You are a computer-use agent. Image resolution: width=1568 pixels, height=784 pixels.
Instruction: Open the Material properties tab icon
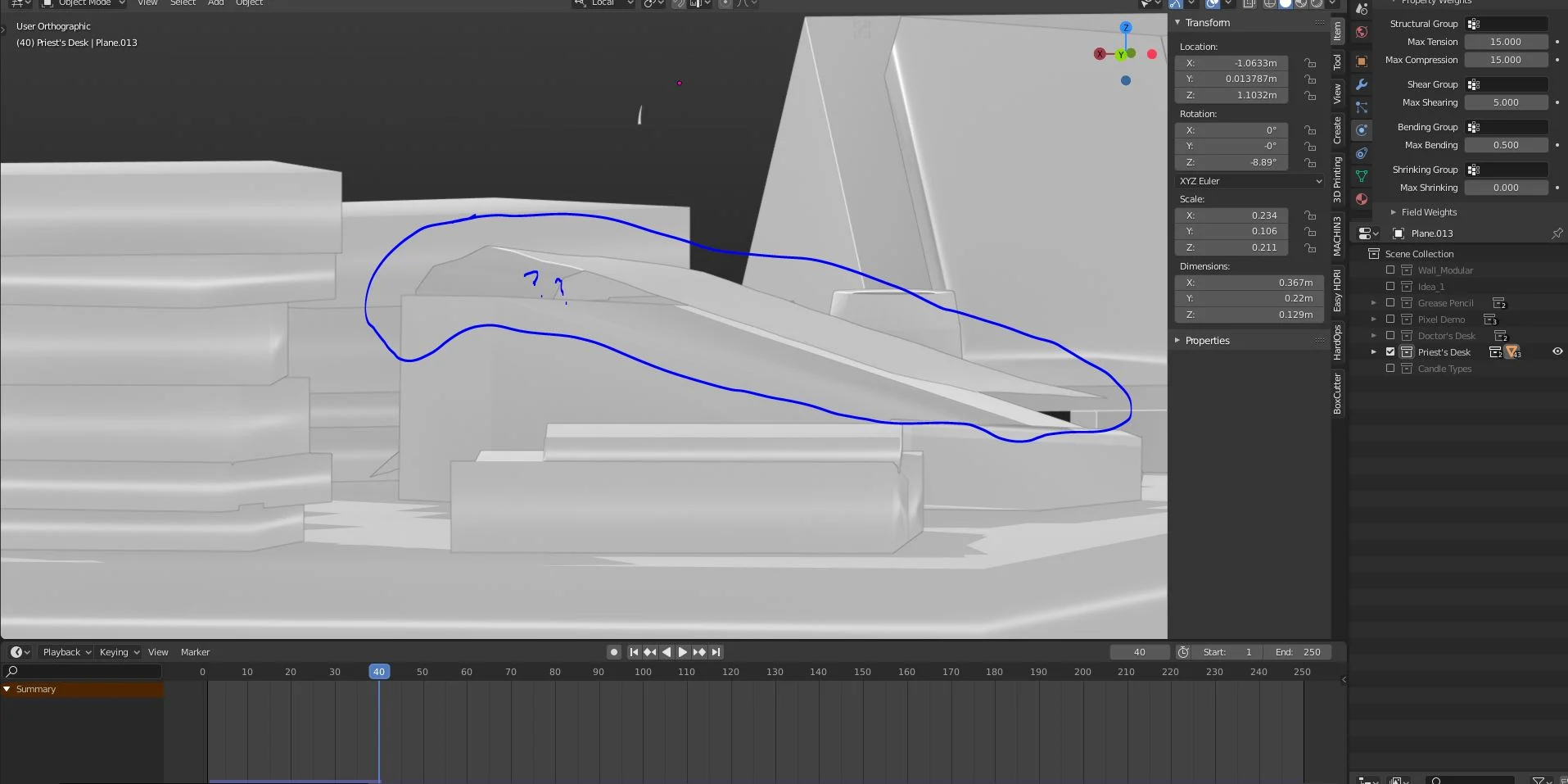tap(1362, 199)
